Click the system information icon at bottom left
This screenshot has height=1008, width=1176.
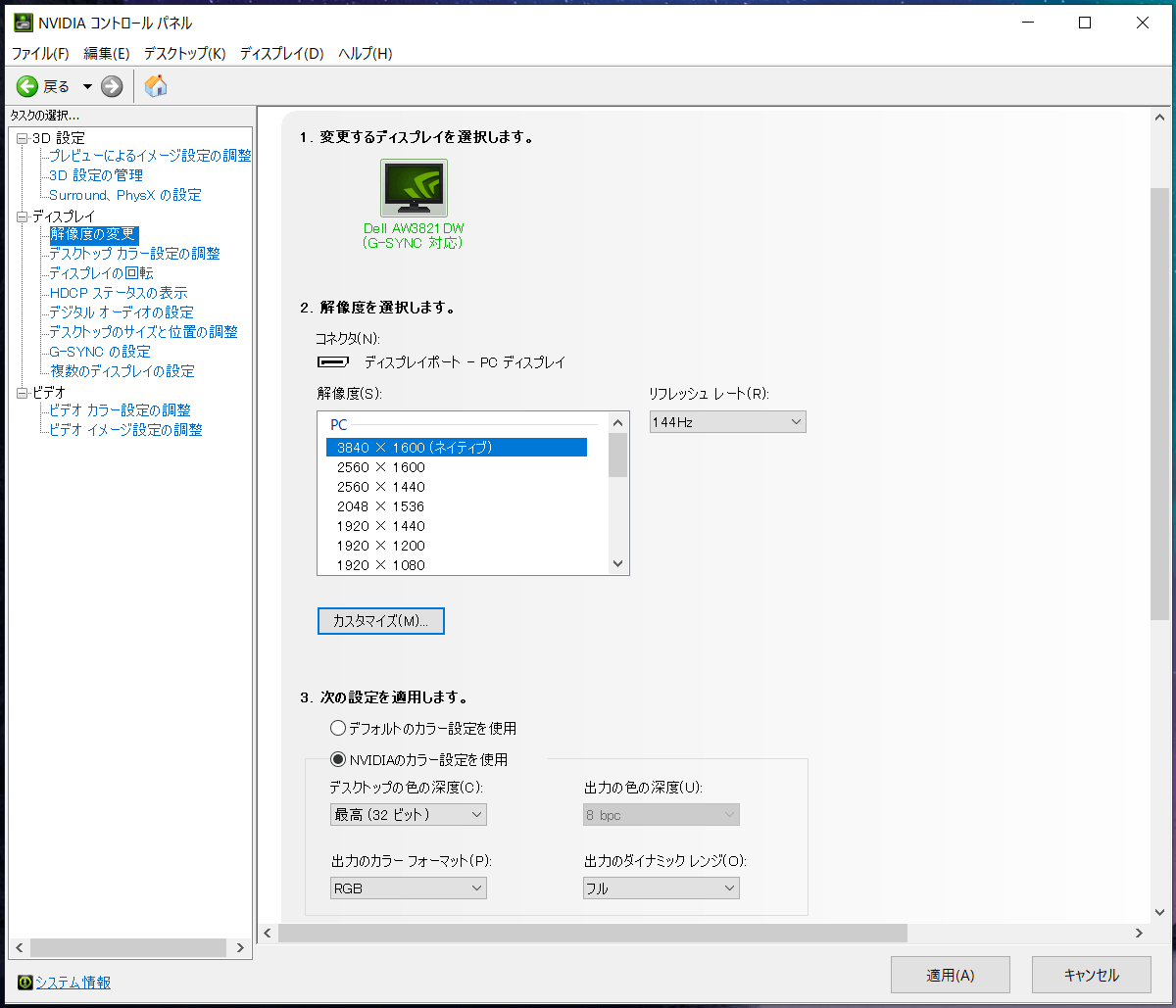24,982
